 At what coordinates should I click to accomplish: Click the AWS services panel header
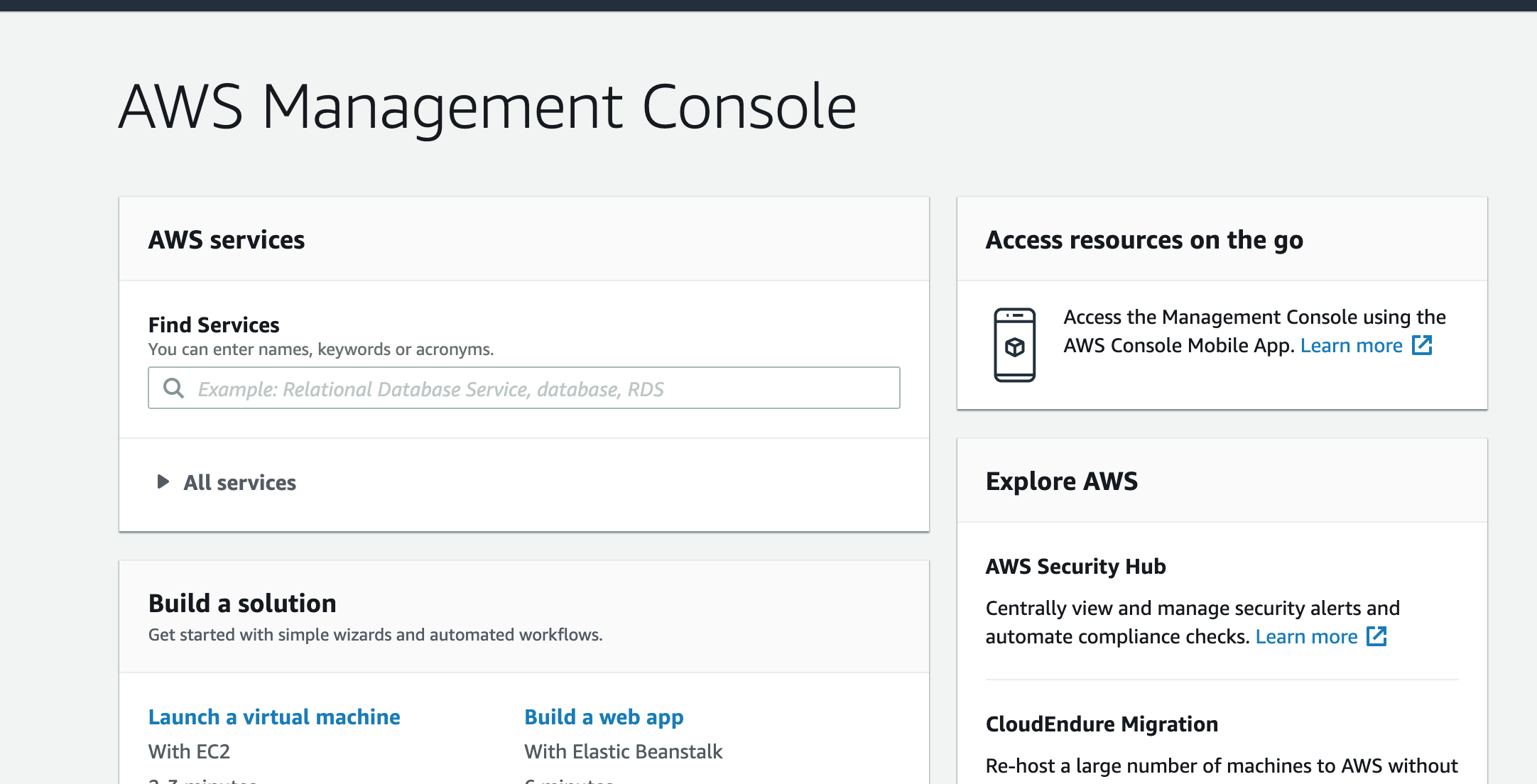(227, 240)
